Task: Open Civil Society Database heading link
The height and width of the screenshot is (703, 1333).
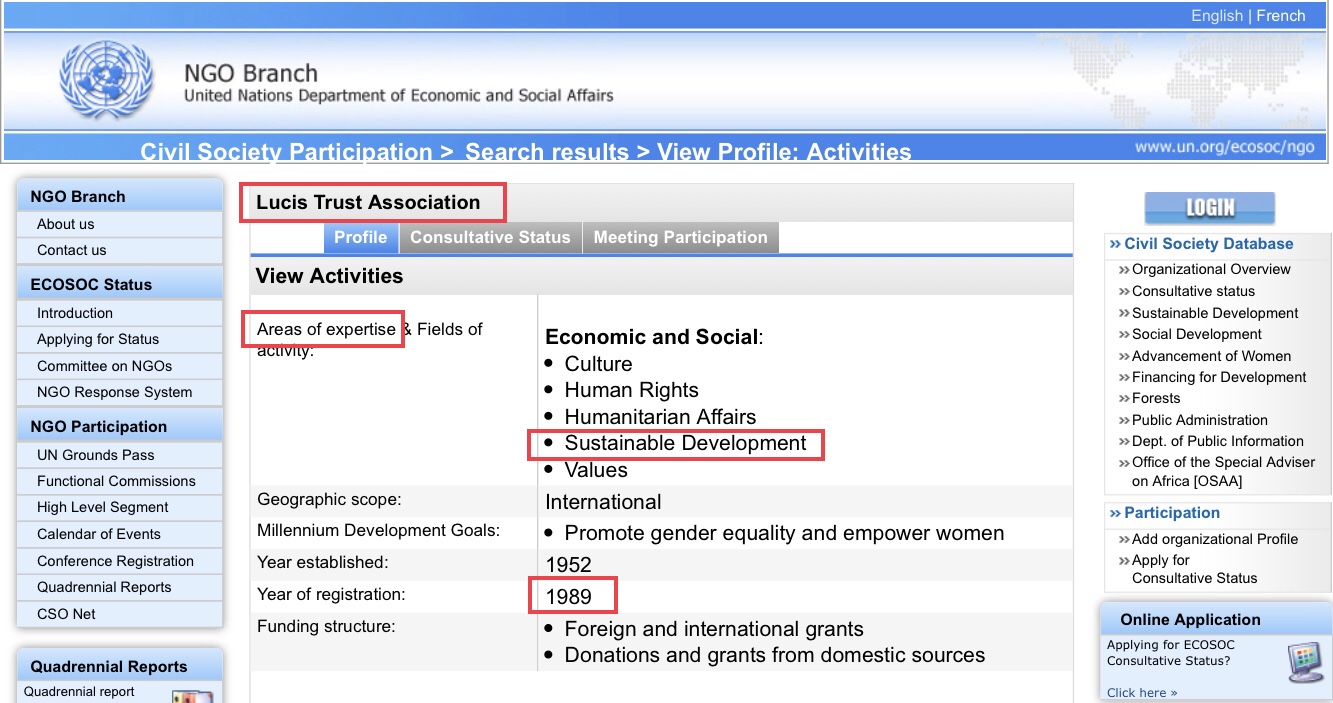Action: tap(1208, 244)
